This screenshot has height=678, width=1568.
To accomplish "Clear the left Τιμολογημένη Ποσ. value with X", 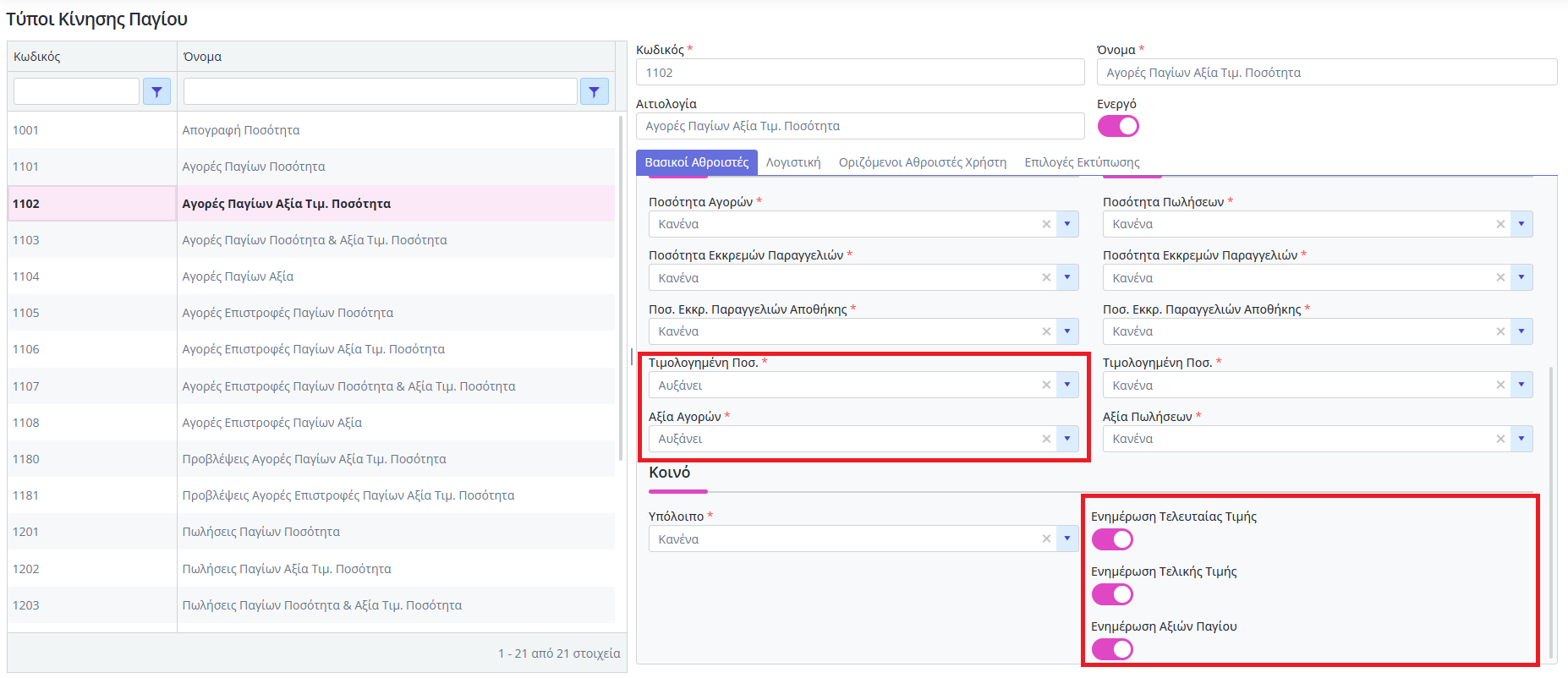I will click(x=1046, y=385).
